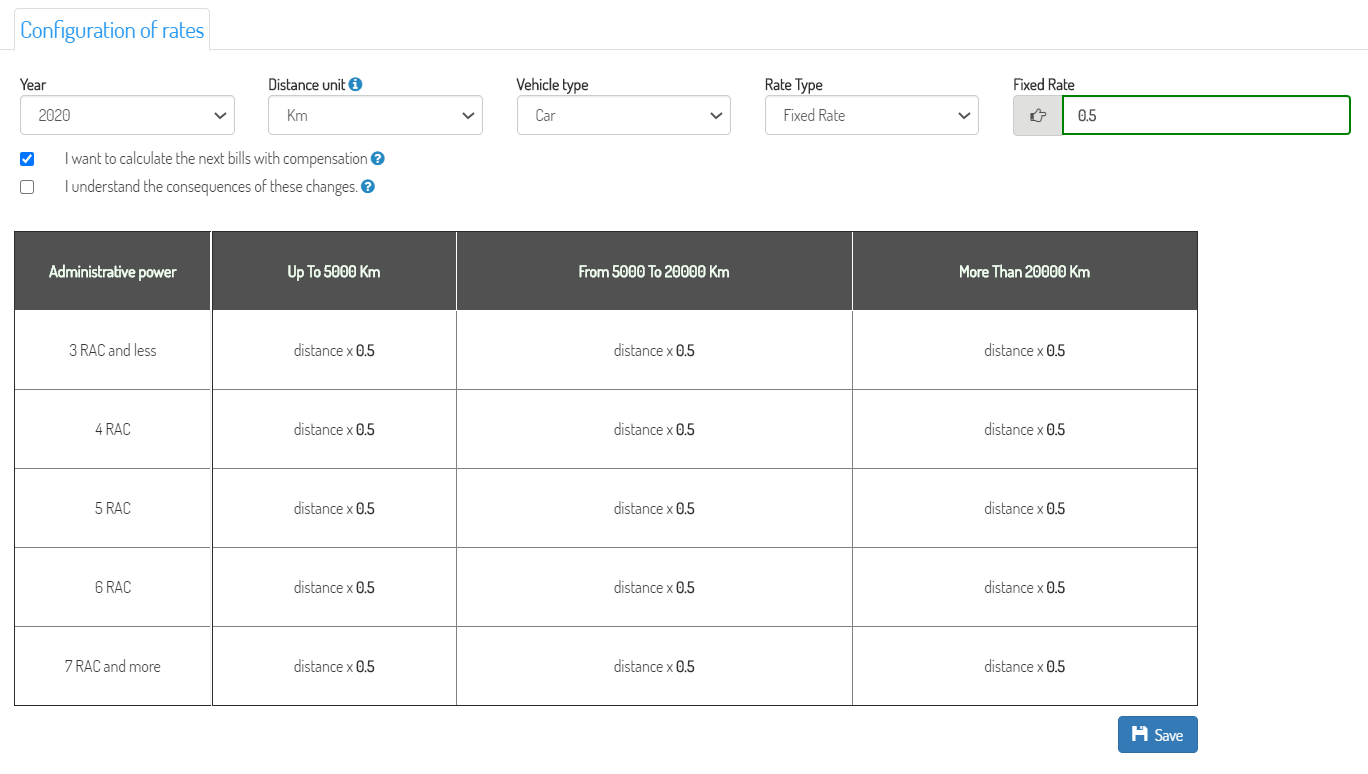The image size is (1368, 774).
Task: Click the Administrative power column header
Action: click(x=113, y=271)
